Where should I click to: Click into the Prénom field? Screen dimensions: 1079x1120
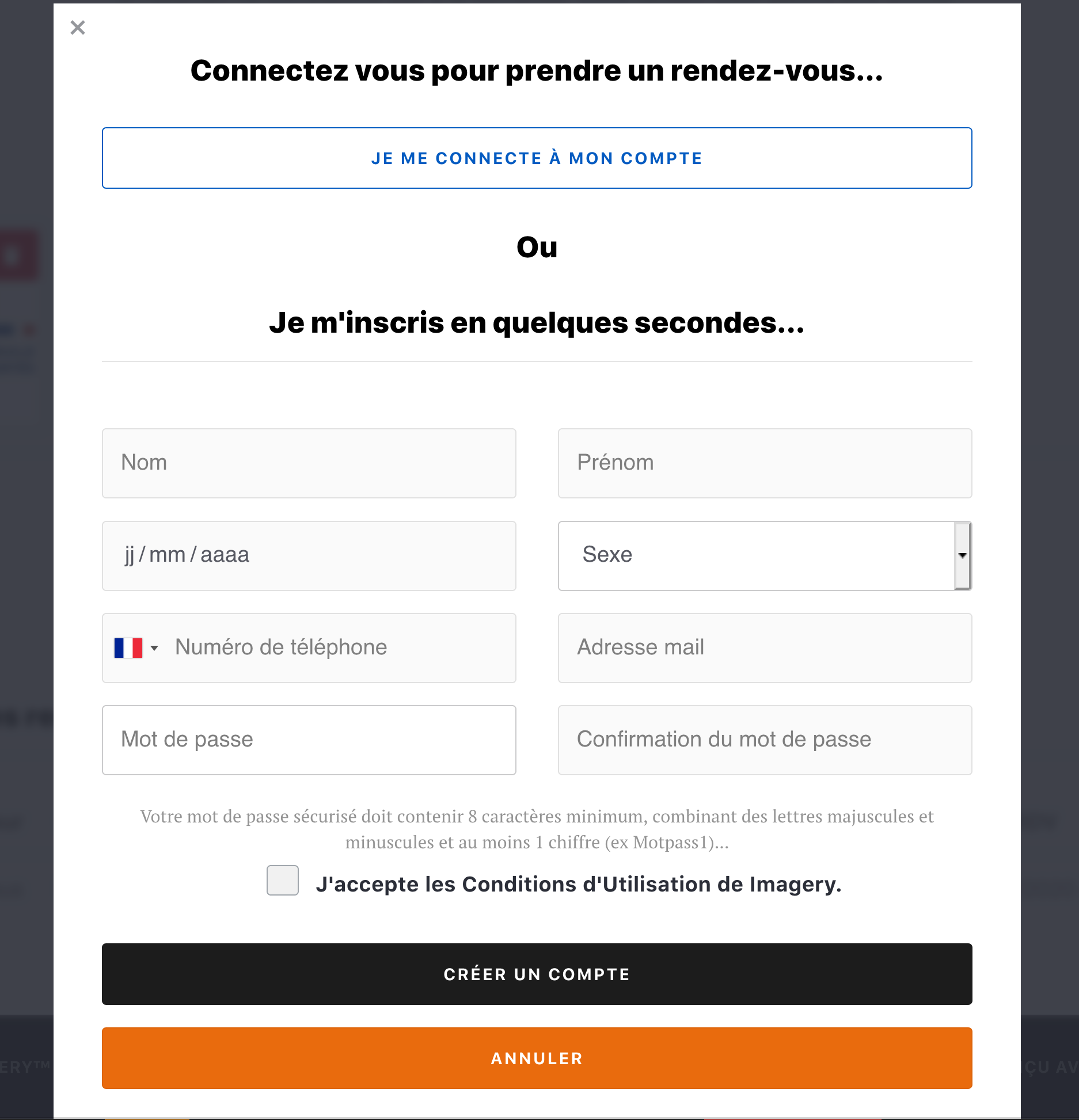pyautogui.click(x=765, y=463)
